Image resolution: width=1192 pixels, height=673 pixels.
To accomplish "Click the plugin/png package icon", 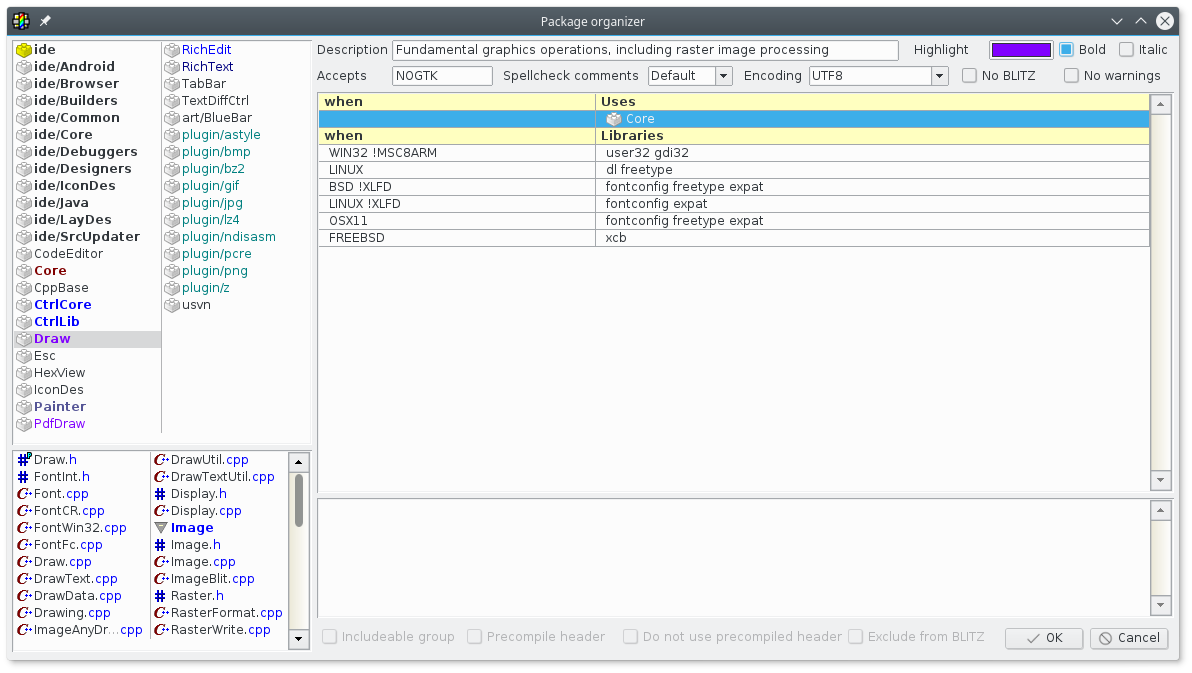I will tap(172, 271).
